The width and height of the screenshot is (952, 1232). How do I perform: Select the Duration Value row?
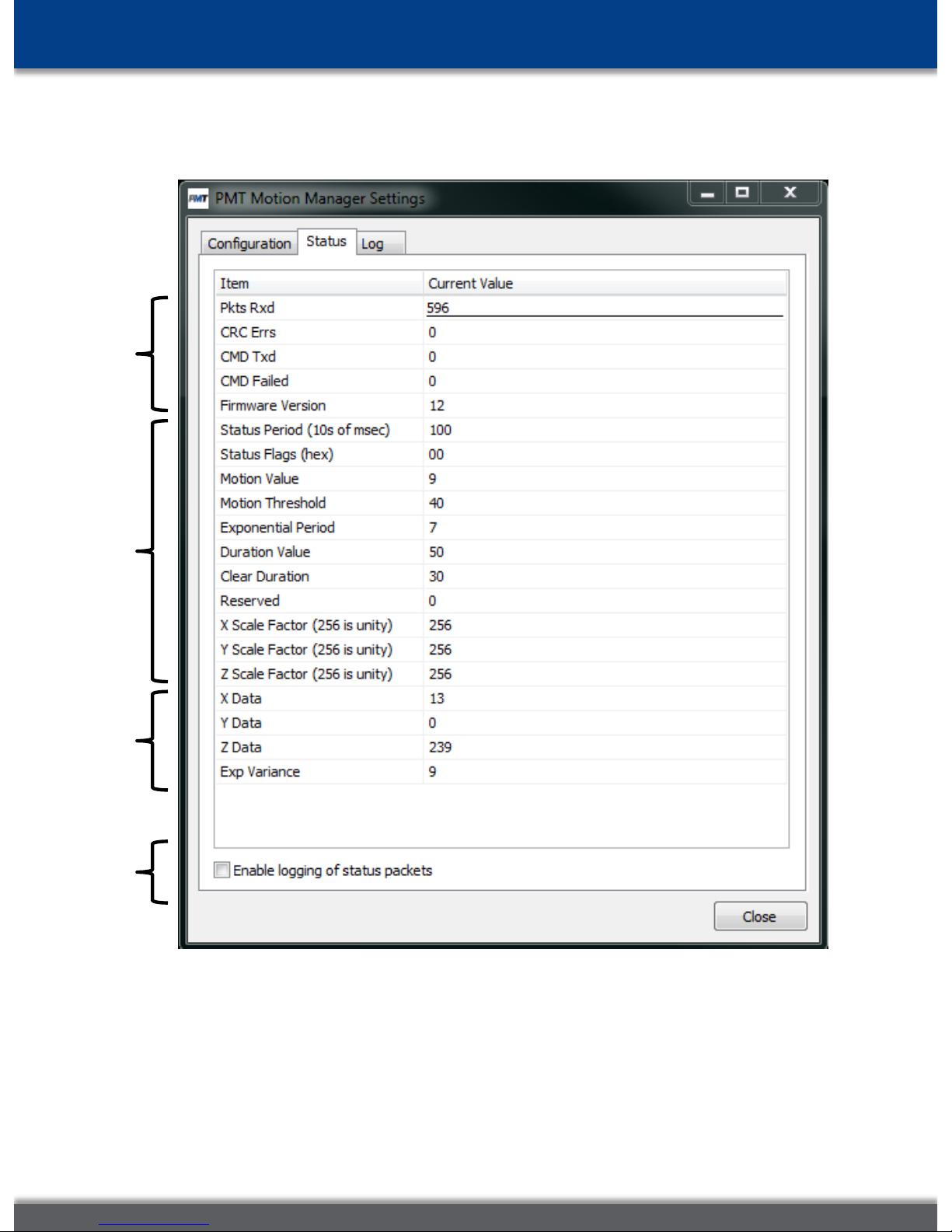click(501, 552)
